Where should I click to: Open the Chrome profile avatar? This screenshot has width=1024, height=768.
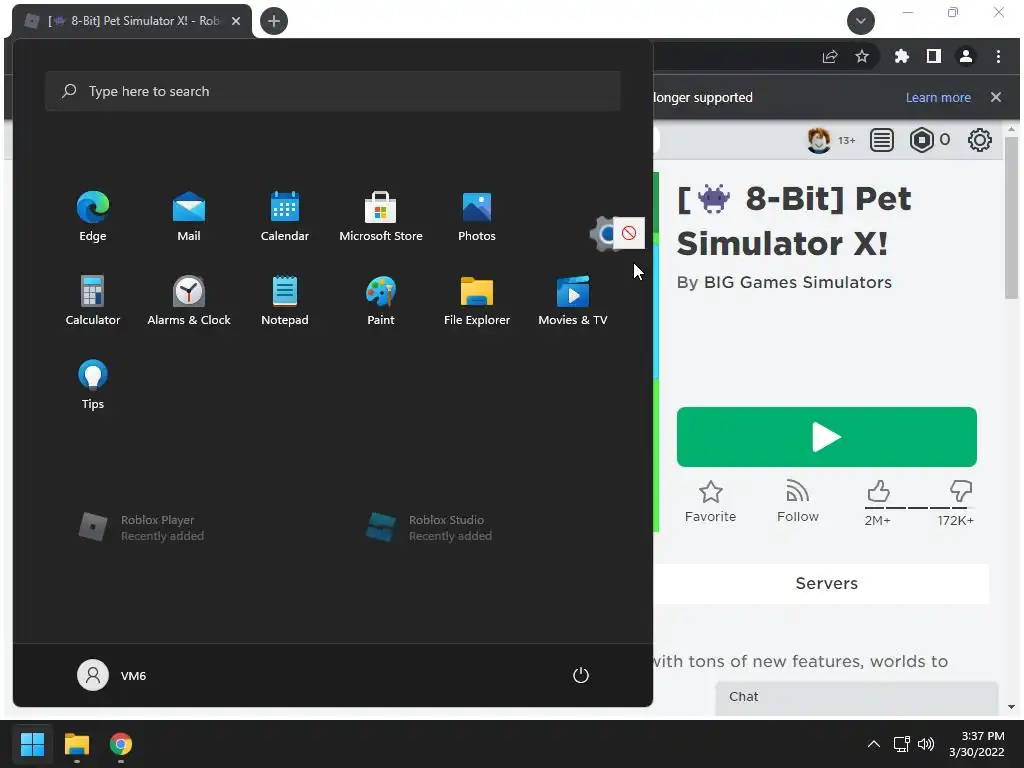[x=966, y=57]
